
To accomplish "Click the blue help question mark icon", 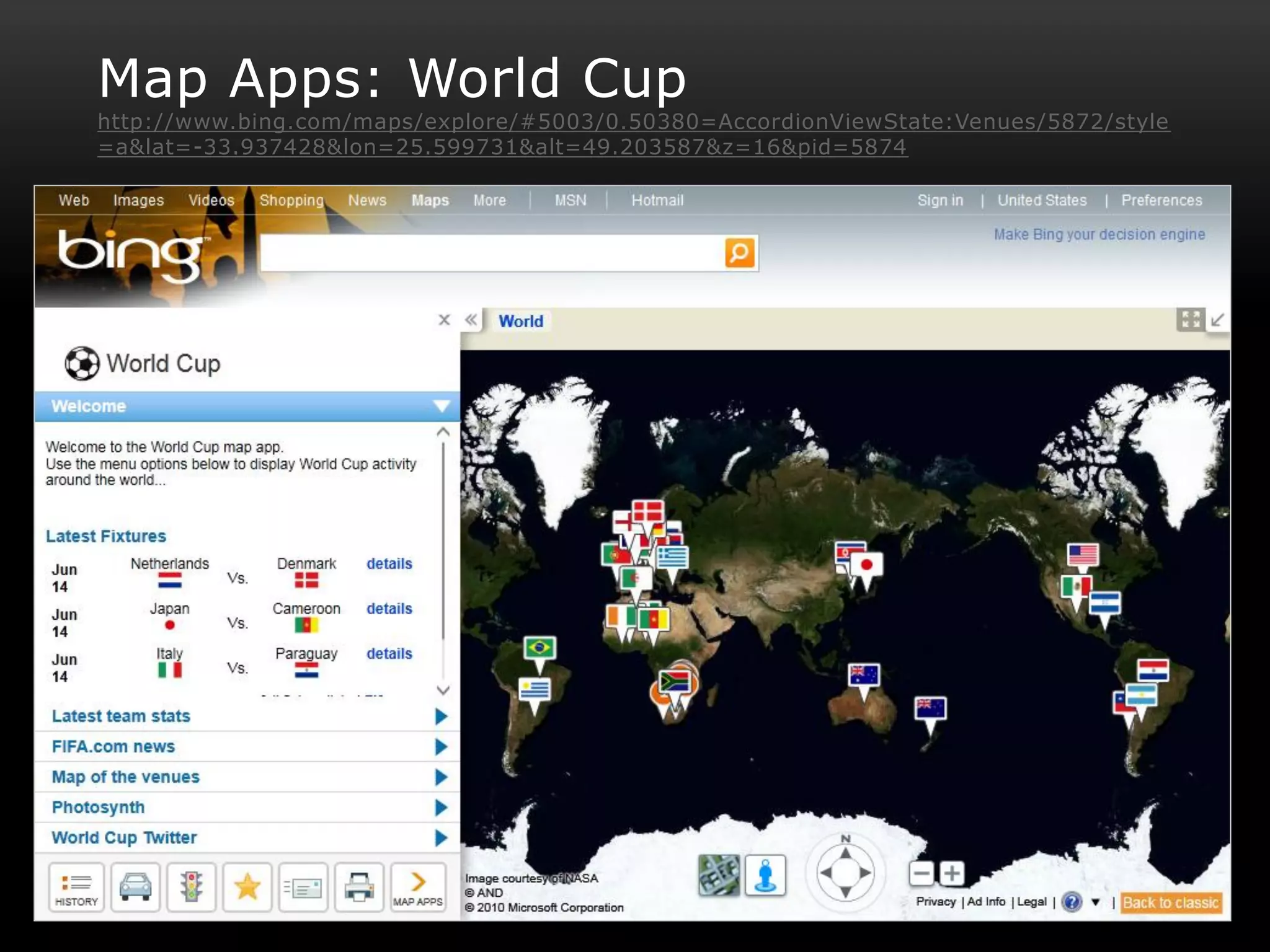I will click(1072, 902).
